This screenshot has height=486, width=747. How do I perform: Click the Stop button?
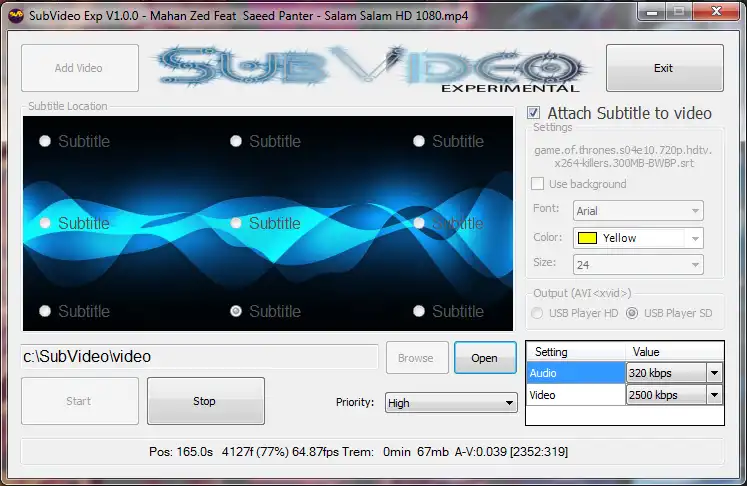[x=206, y=401]
